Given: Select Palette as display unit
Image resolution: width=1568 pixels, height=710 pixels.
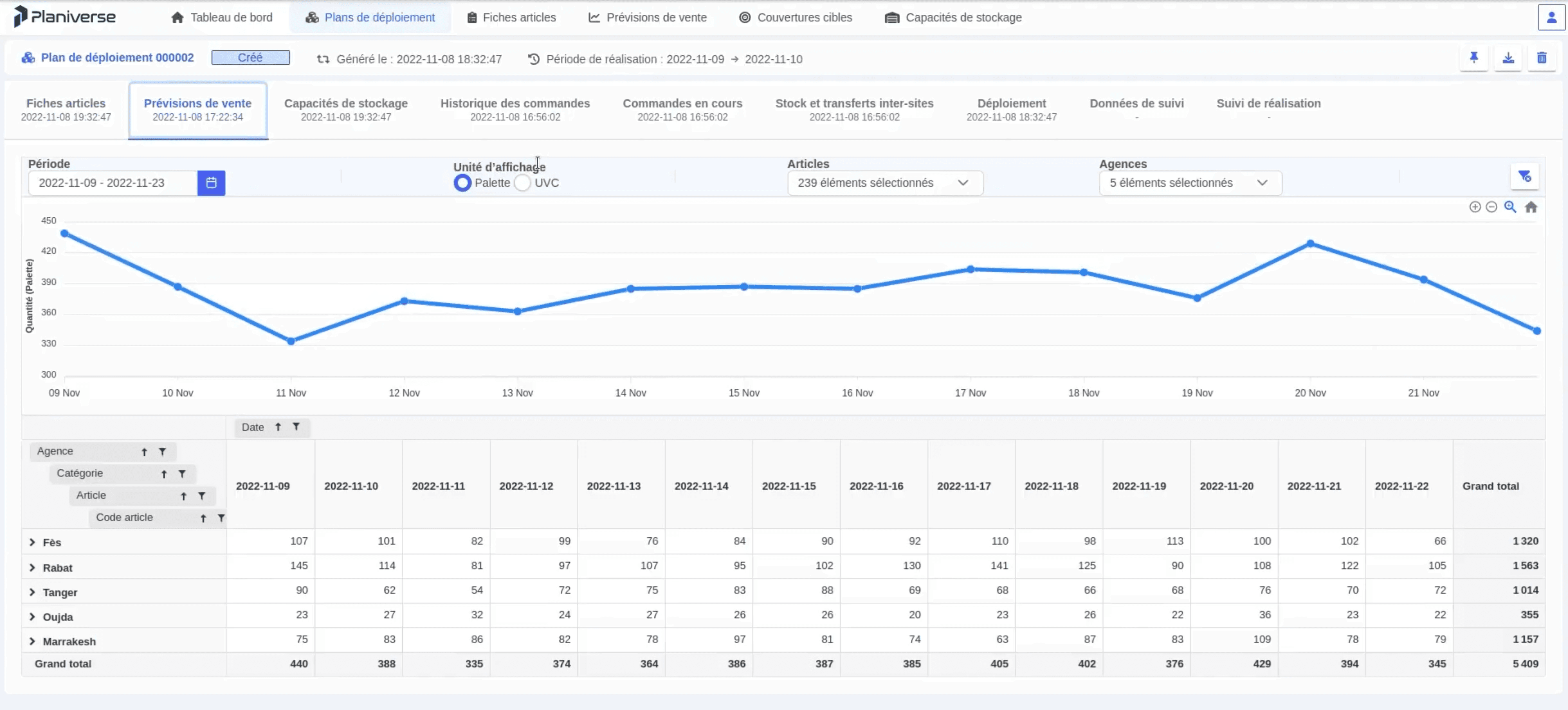Looking at the screenshot, I should pos(462,183).
